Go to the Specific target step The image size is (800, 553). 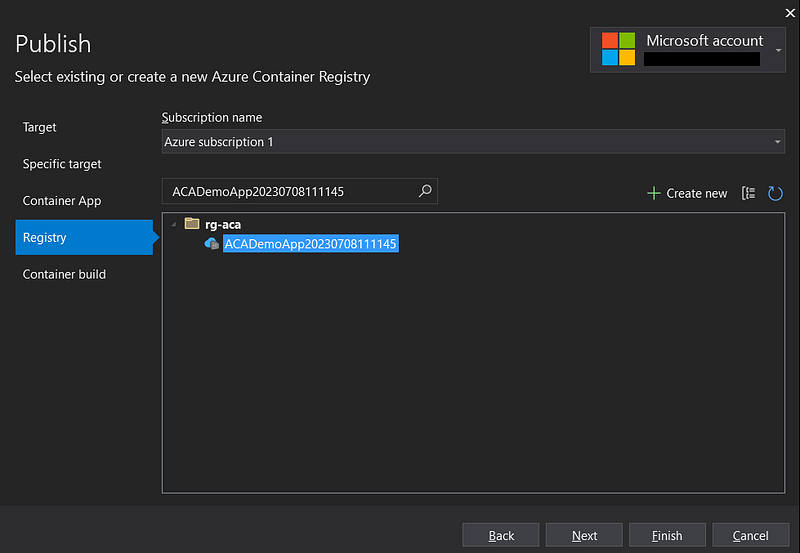point(62,164)
